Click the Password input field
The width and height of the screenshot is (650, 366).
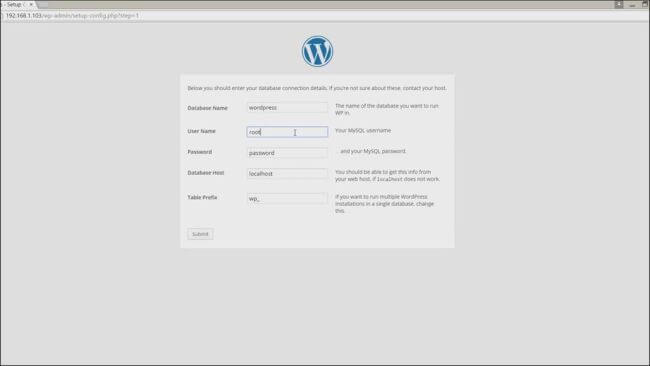287,153
